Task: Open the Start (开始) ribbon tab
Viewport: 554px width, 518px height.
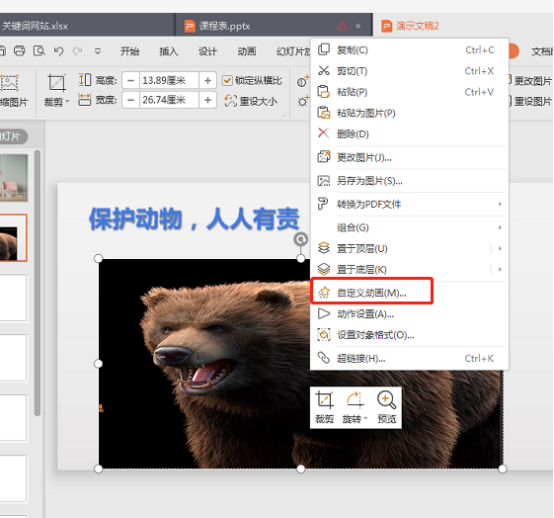Action: [130, 52]
